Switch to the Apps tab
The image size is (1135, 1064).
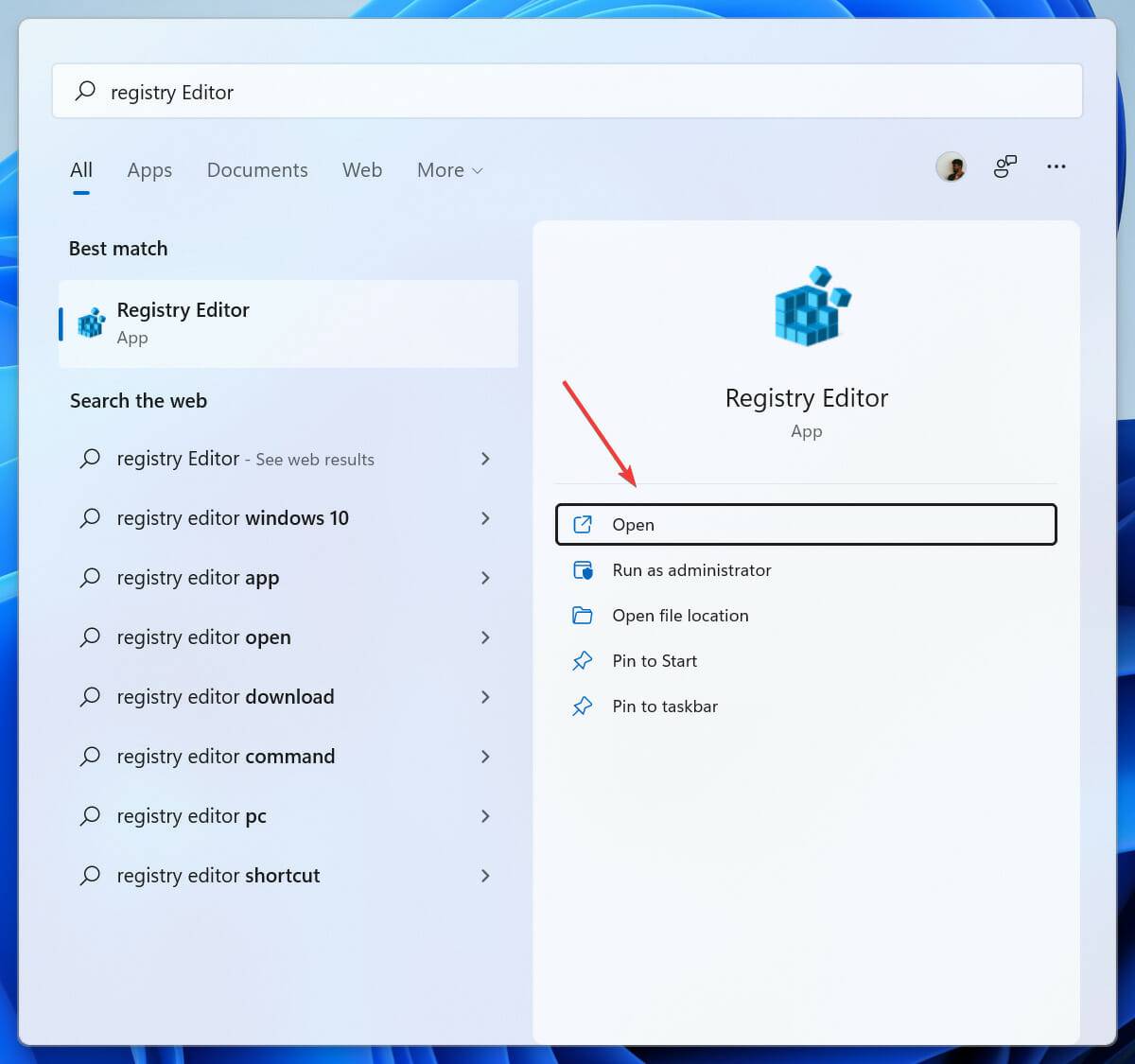149,170
